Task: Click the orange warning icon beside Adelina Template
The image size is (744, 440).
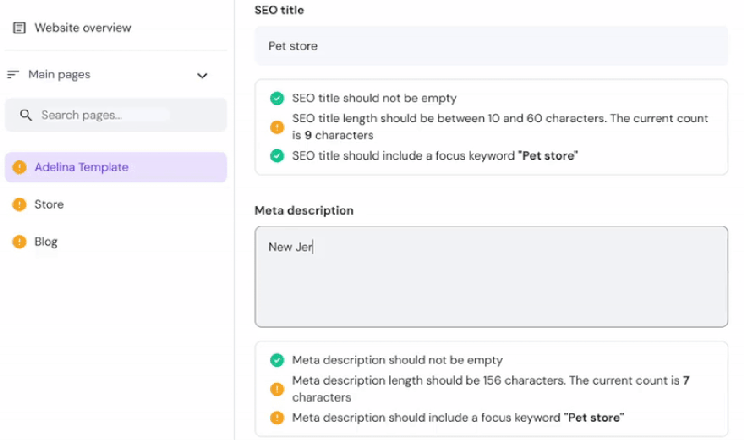Action: pos(19,167)
